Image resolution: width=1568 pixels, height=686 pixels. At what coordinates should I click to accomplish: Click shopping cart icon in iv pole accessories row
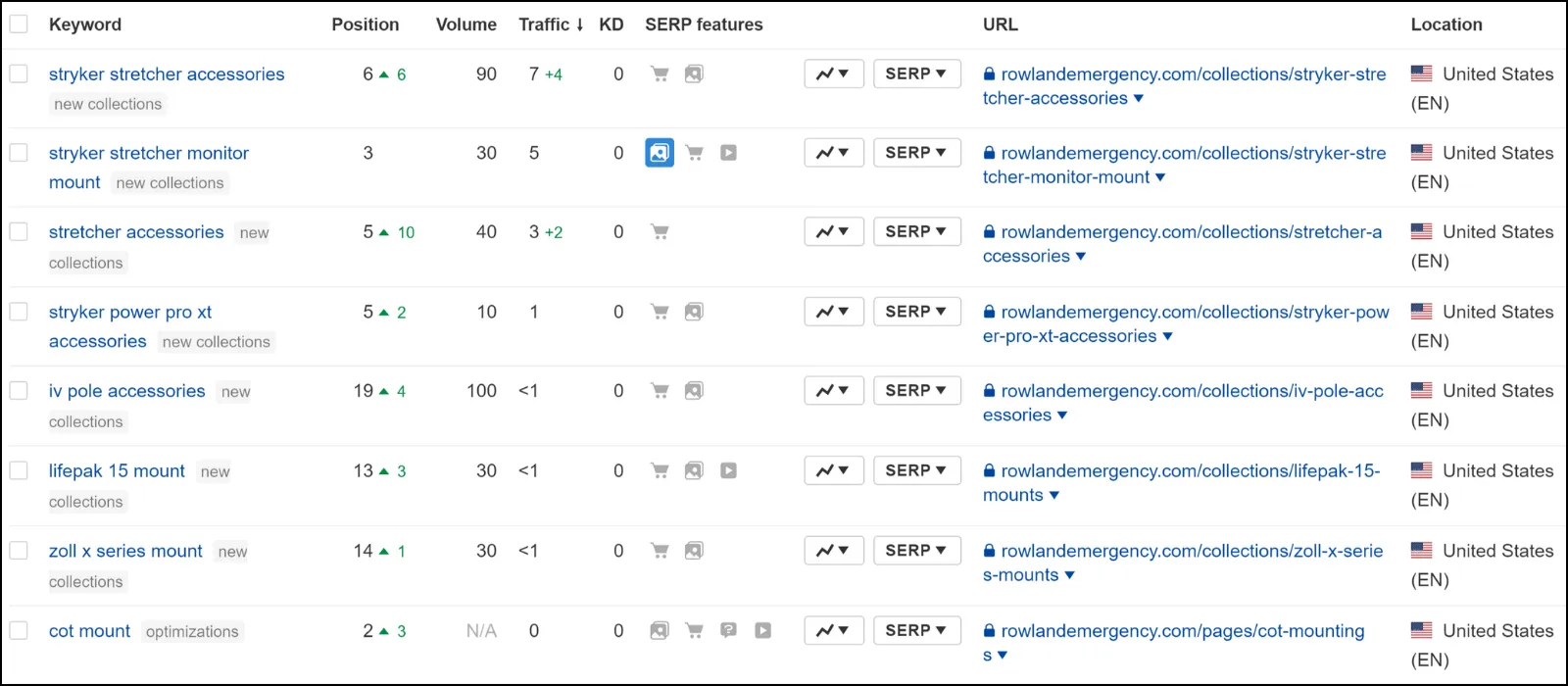660,391
